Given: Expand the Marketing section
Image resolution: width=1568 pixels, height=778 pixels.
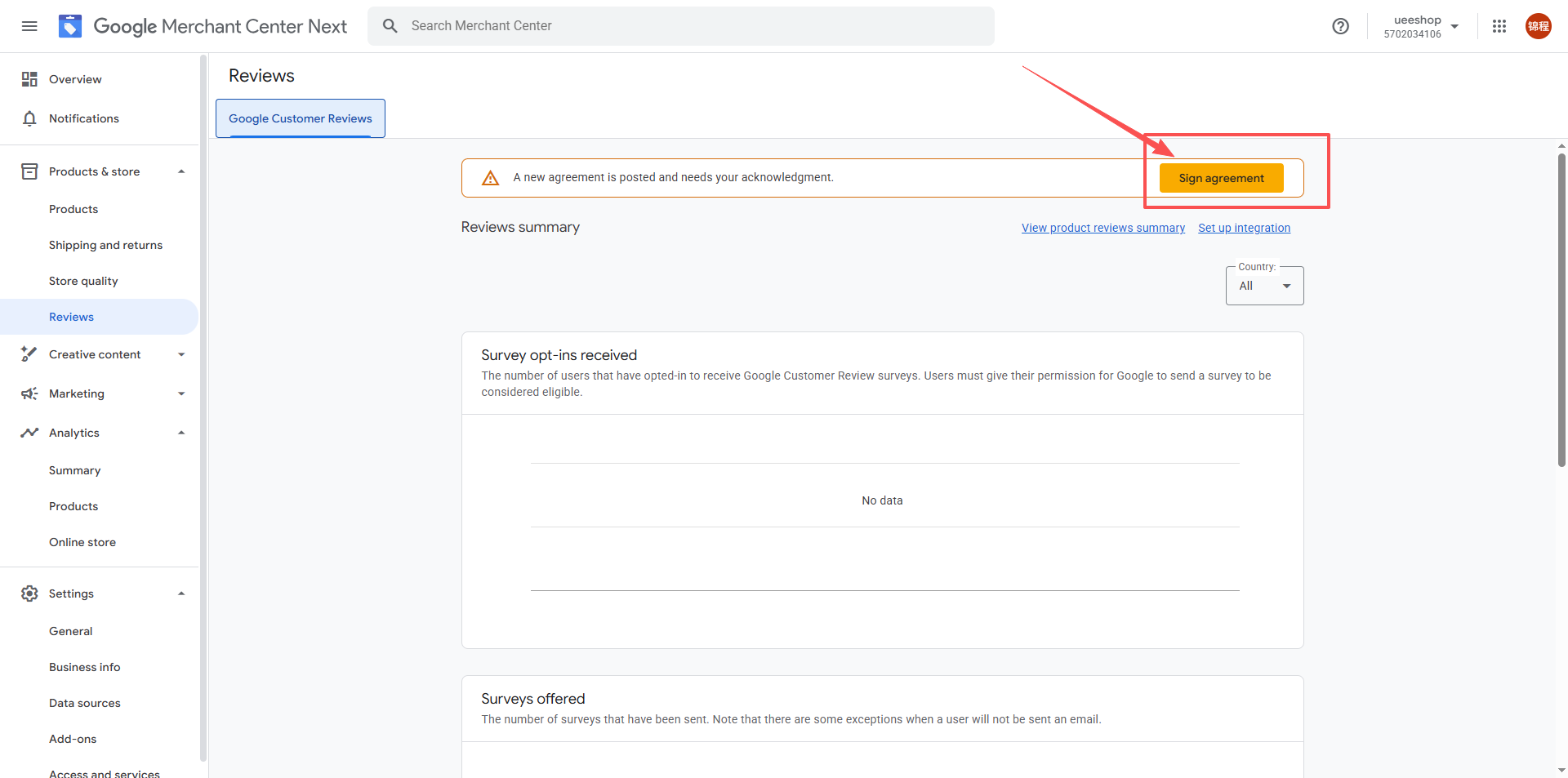Looking at the screenshot, I should tap(181, 393).
